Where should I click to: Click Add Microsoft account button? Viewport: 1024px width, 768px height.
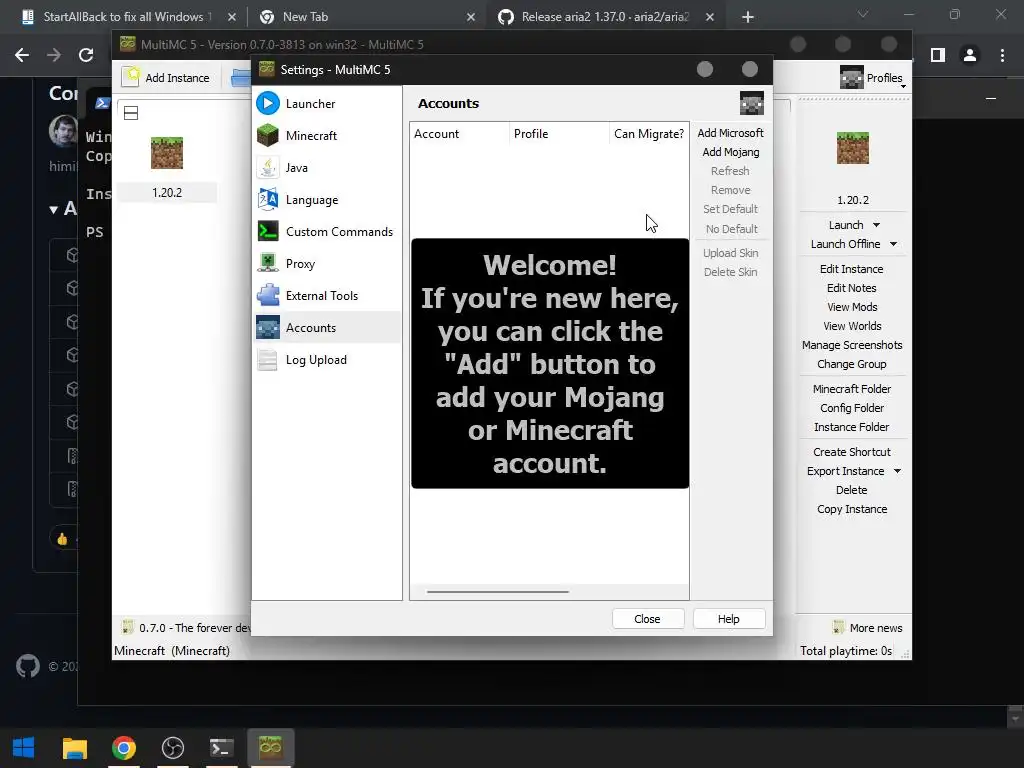click(730, 133)
